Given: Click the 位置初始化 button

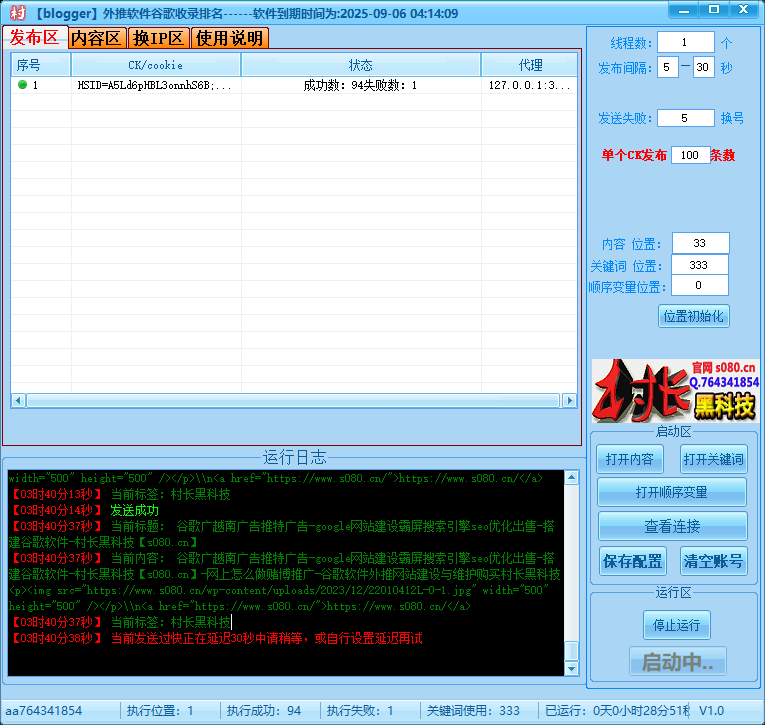Looking at the screenshot, I should (x=693, y=316).
